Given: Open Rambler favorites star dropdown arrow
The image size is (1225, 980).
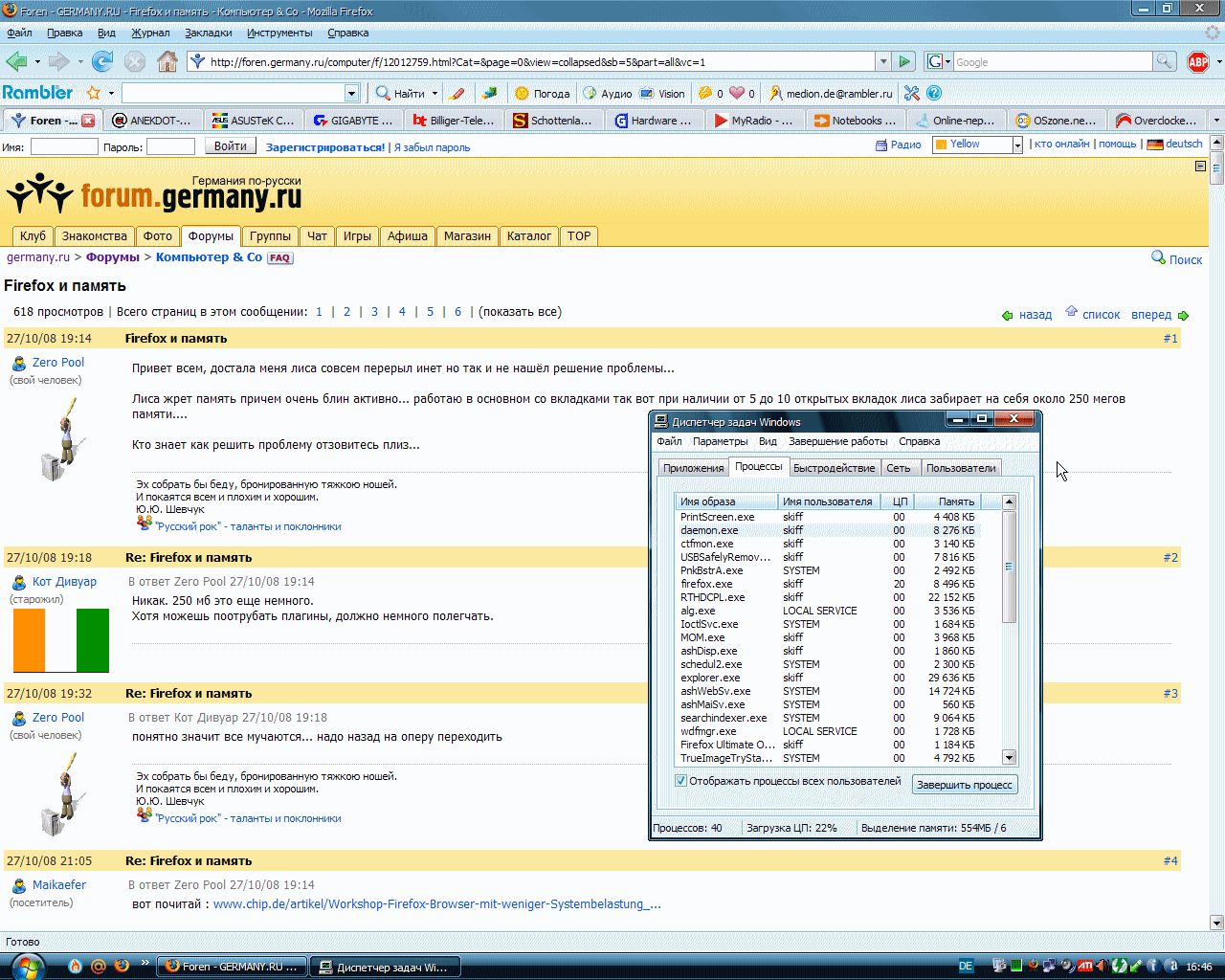Looking at the screenshot, I should pyautogui.click(x=111, y=93).
